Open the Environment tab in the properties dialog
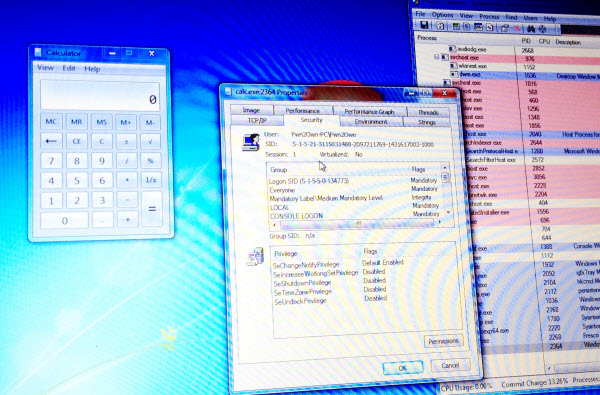Viewport: 600px width, 395px height. click(371, 122)
